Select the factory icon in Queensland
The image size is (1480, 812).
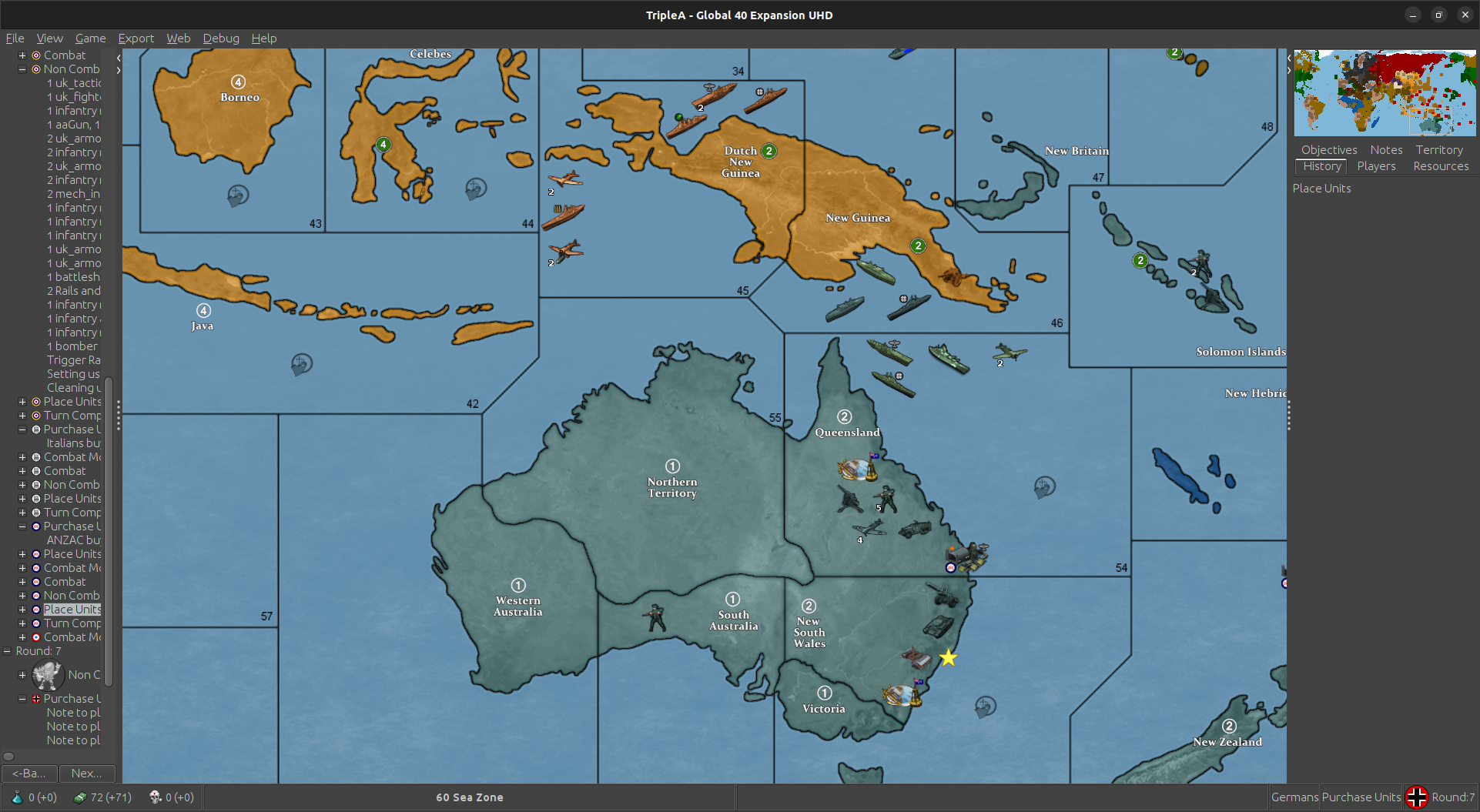coord(858,467)
